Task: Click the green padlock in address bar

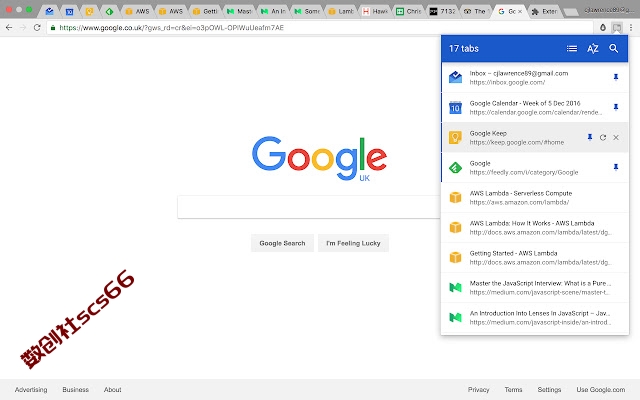Action: click(x=53, y=27)
